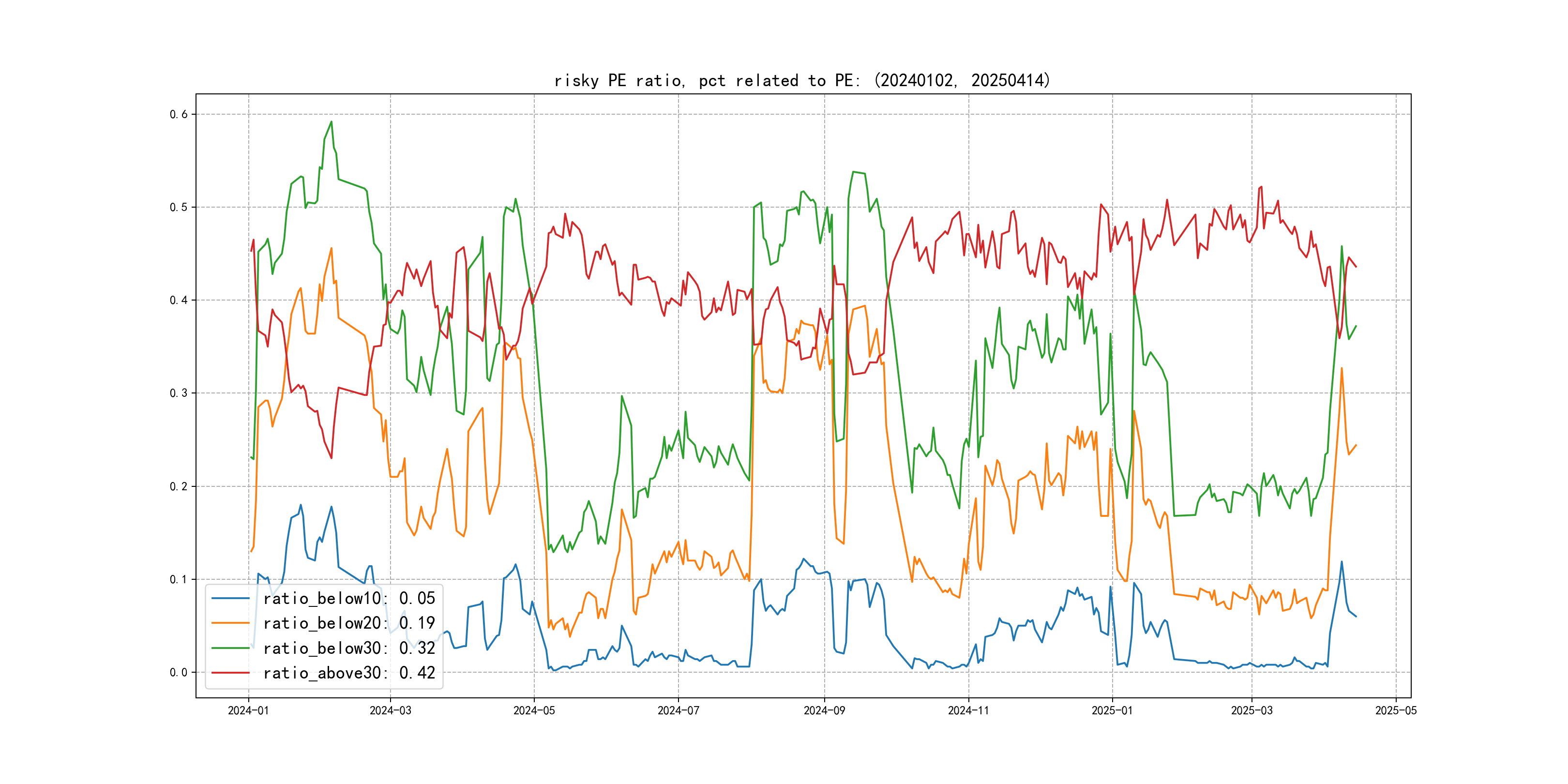Screen dimensions: 1568x784
Task: Click the 2025-01 x-axis tick label
Action: coord(1112,710)
